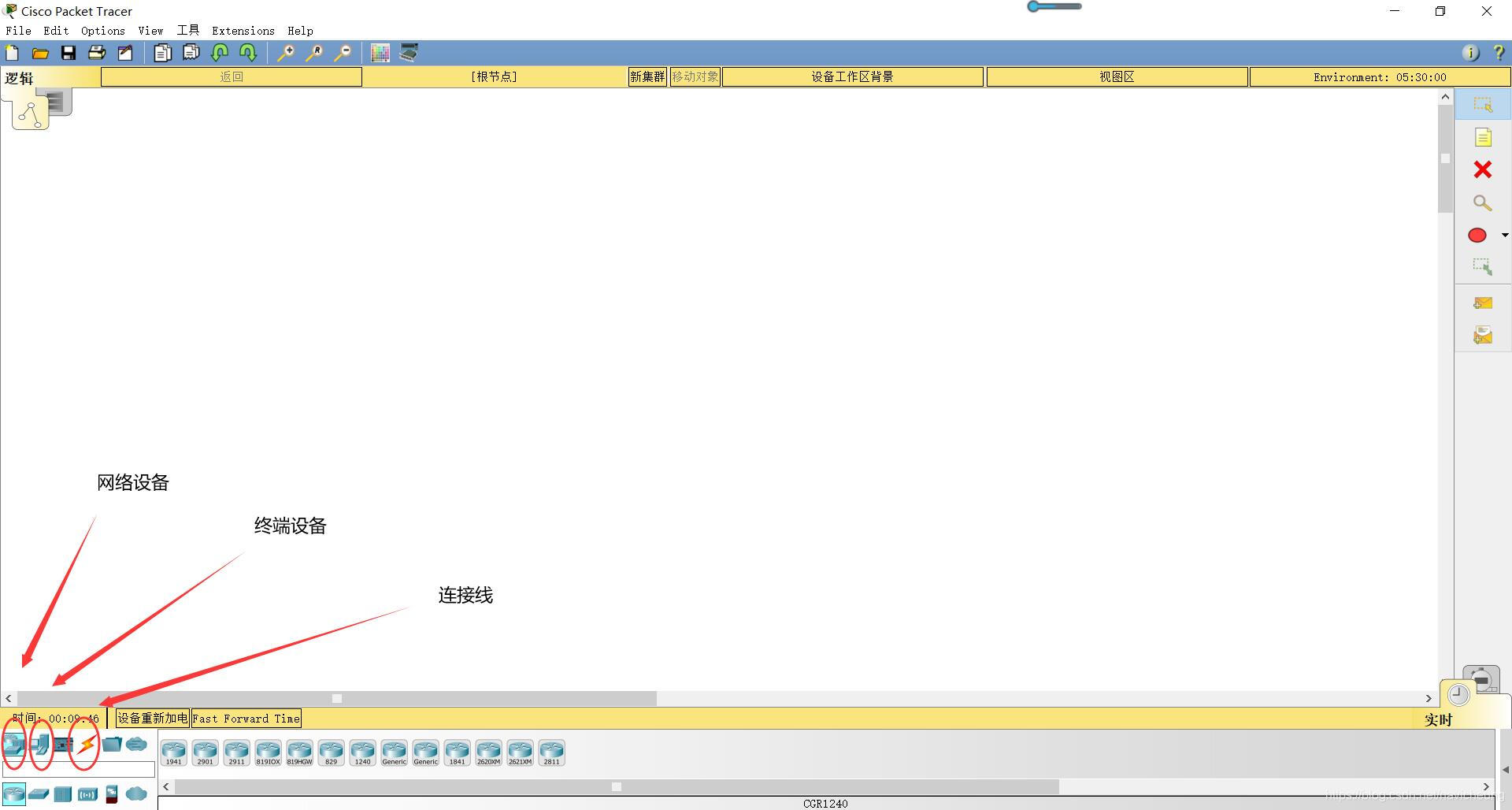
Task: Pick the 2901 router device
Action: [x=205, y=752]
